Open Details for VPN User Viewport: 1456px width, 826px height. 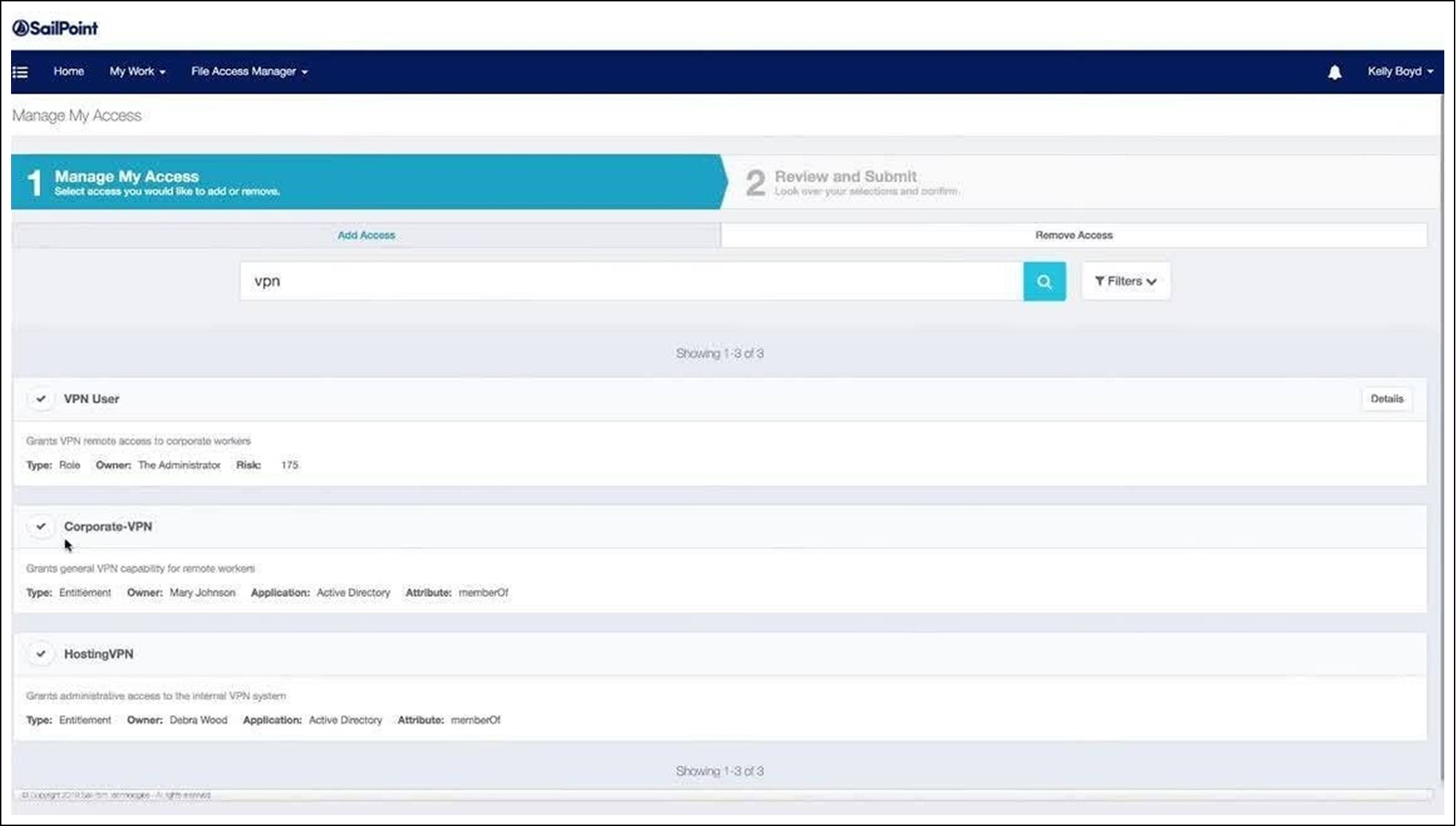[1386, 399]
